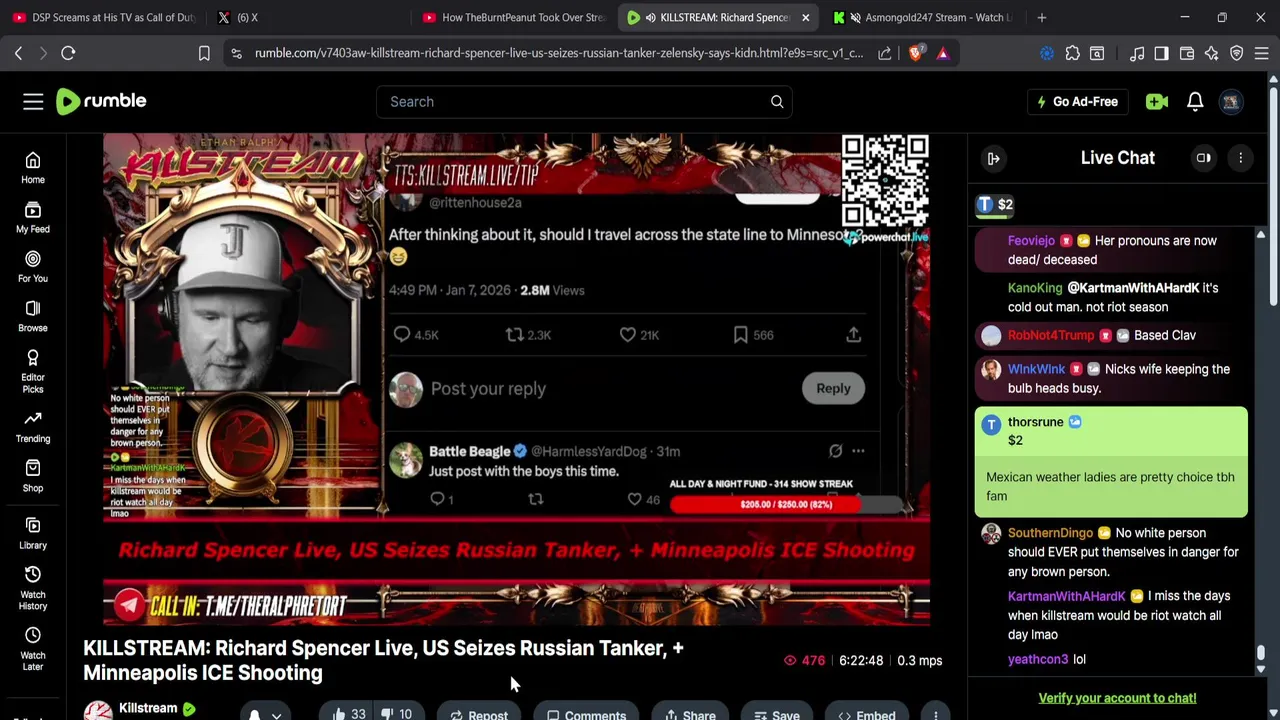Image resolution: width=1280 pixels, height=720 pixels.
Task: Open Brave Leo AI sparkle icon
Action: (x=1211, y=53)
